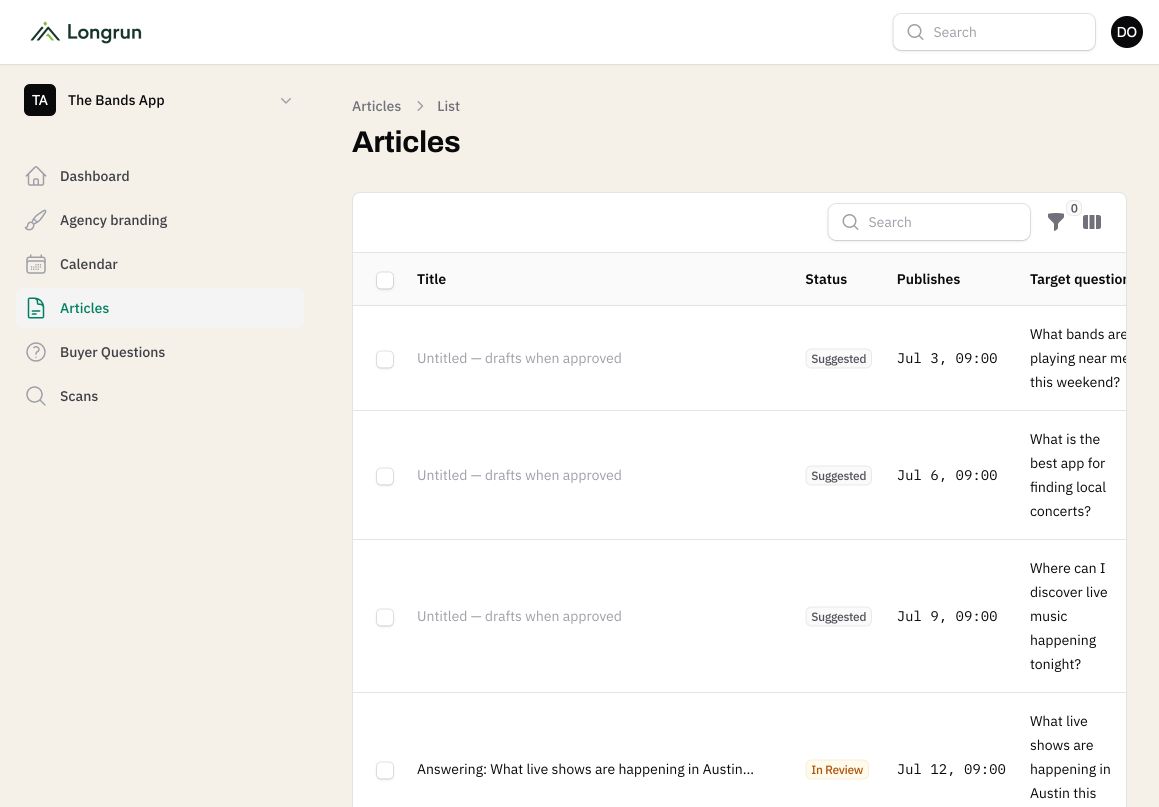Click the Buyer Questions question-mark icon

(35, 352)
